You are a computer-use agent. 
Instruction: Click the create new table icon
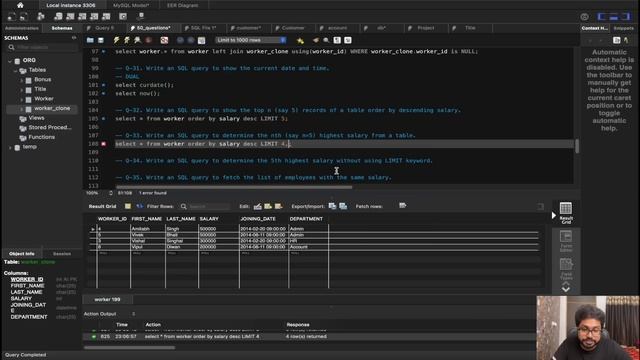(x=70, y=16)
